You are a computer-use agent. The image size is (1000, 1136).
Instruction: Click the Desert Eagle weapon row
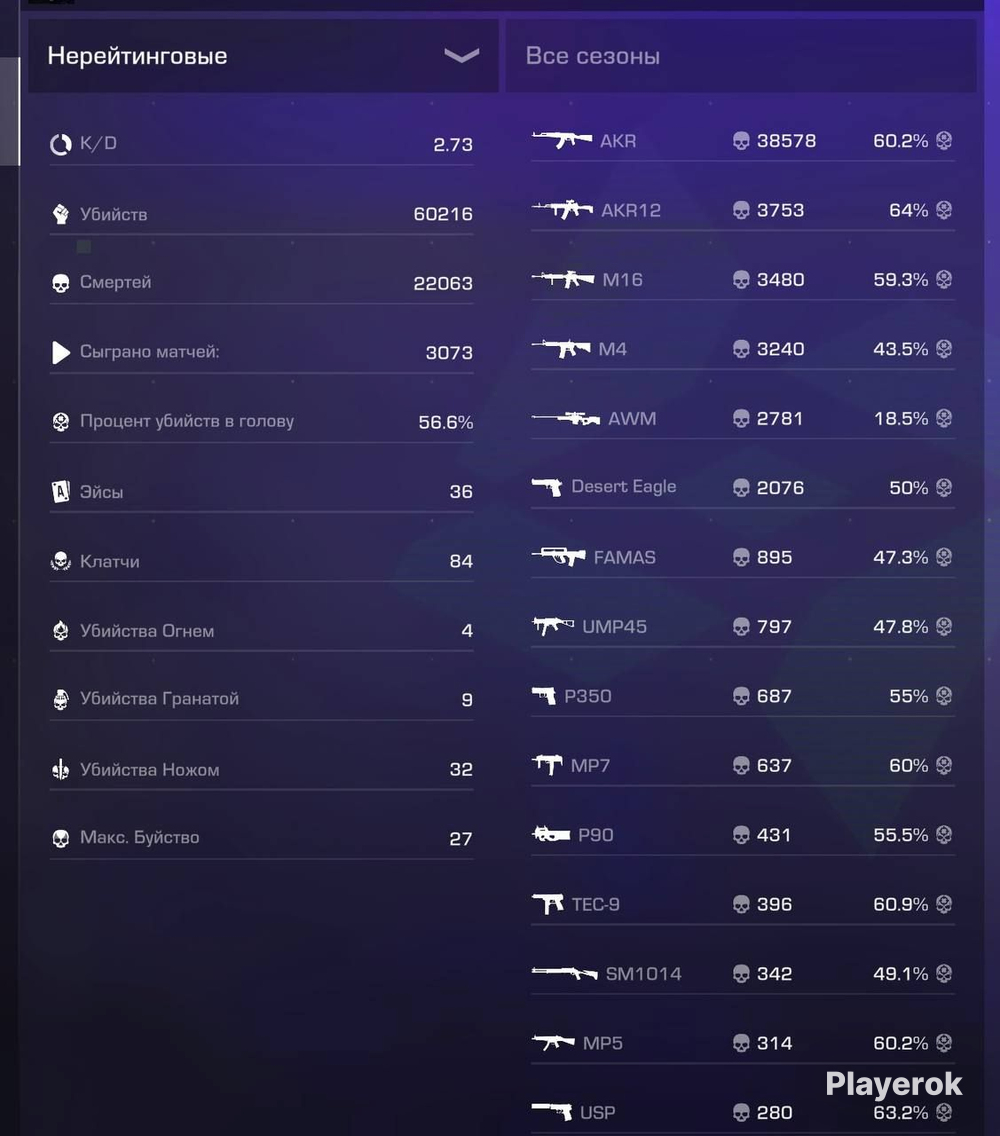coord(743,488)
